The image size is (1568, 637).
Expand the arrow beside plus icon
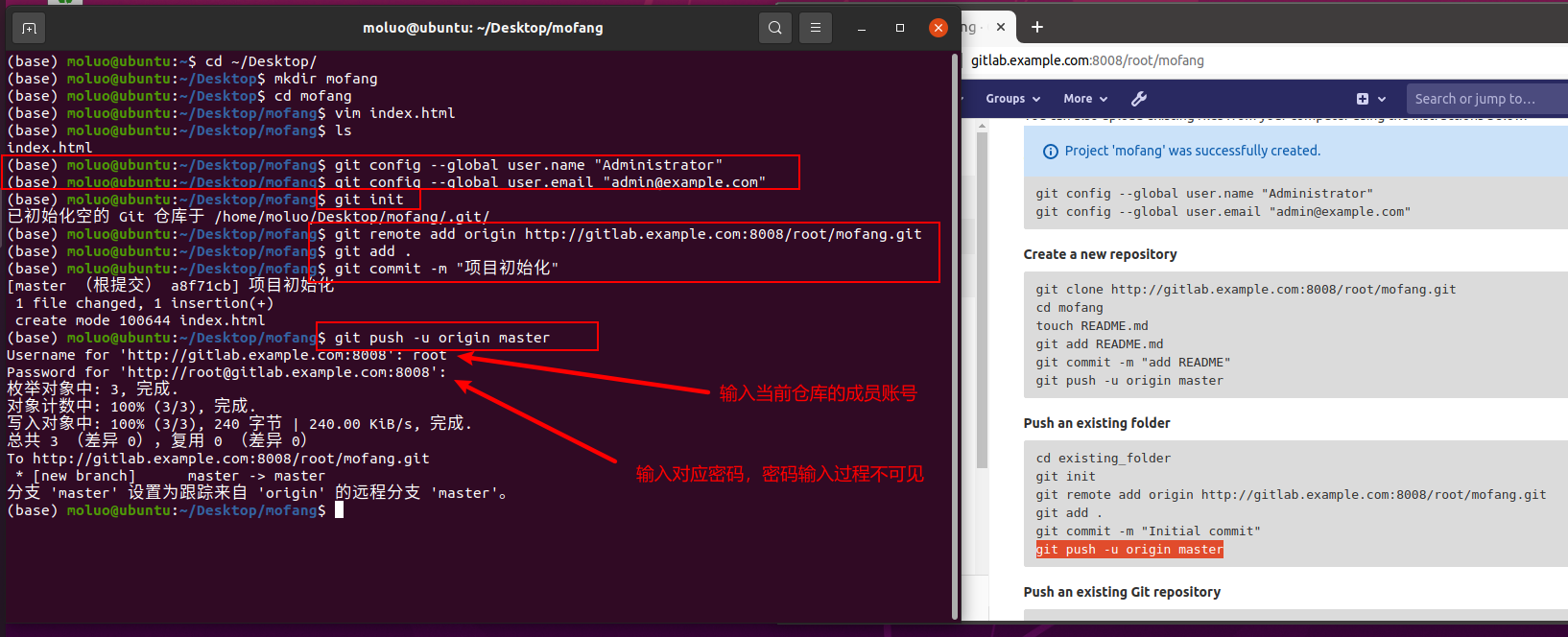pos(1382,99)
